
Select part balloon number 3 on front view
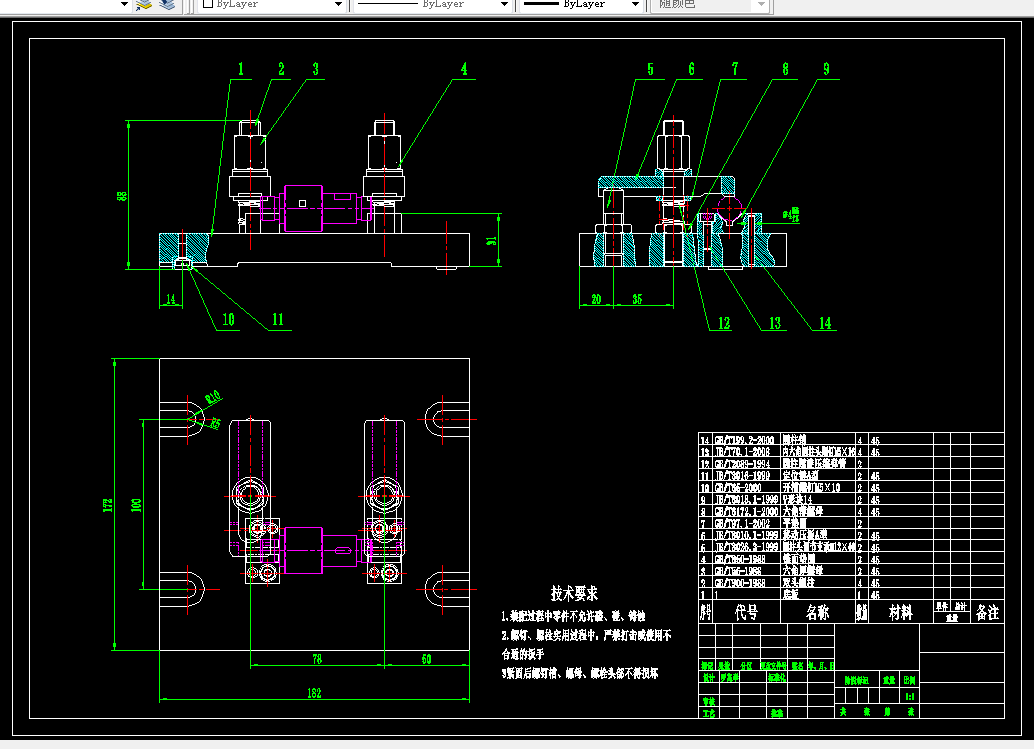315,69
